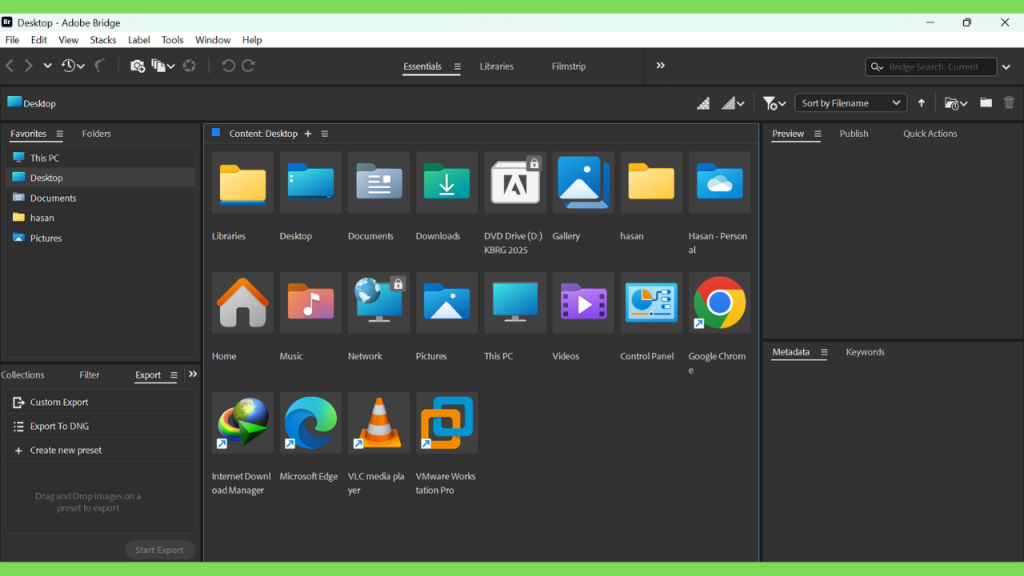Switch to the Keywords tab
The height and width of the screenshot is (576, 1024).
click(864, 352)
